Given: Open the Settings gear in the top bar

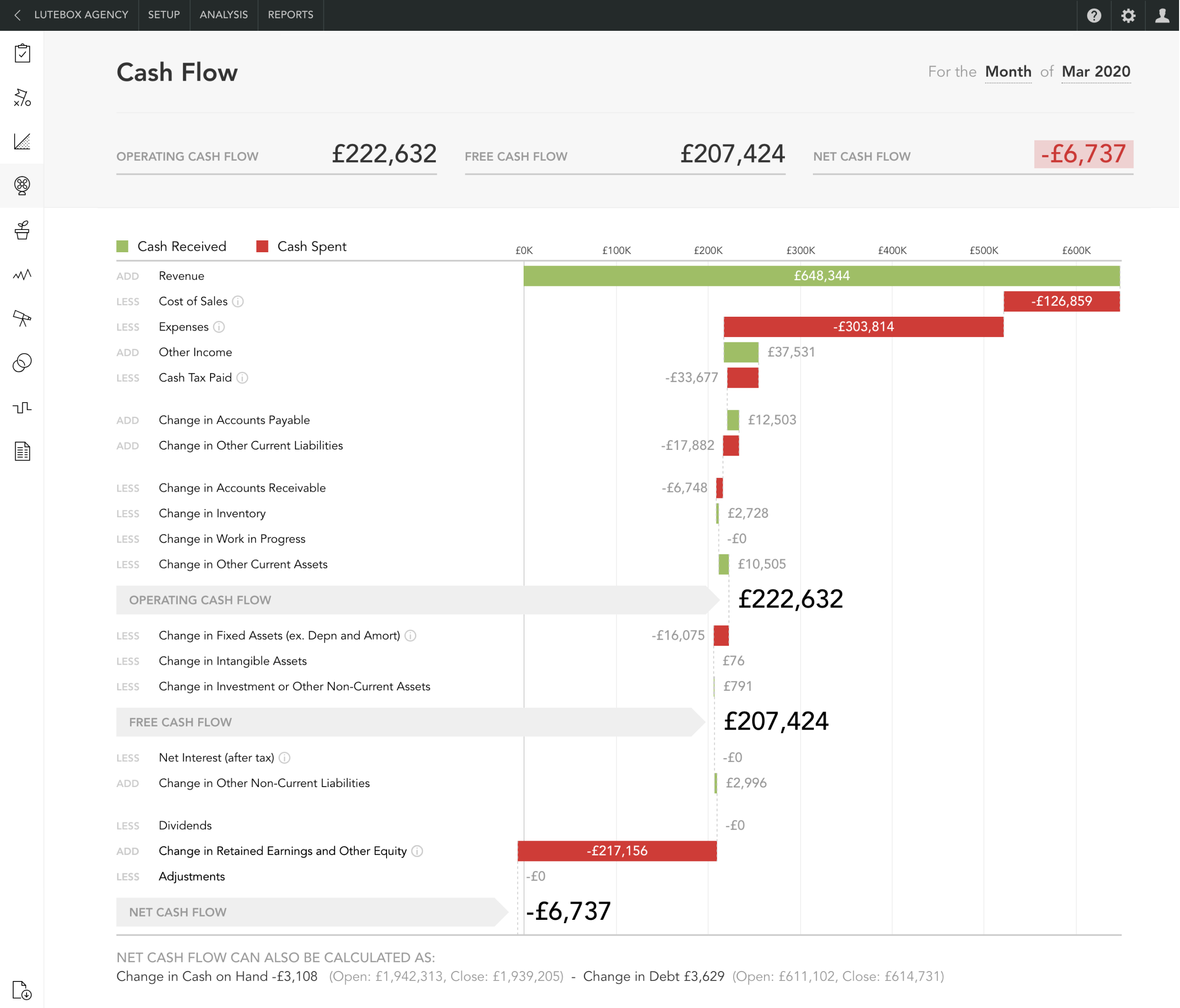Looking at the screenshot, I should point(1128,15).
